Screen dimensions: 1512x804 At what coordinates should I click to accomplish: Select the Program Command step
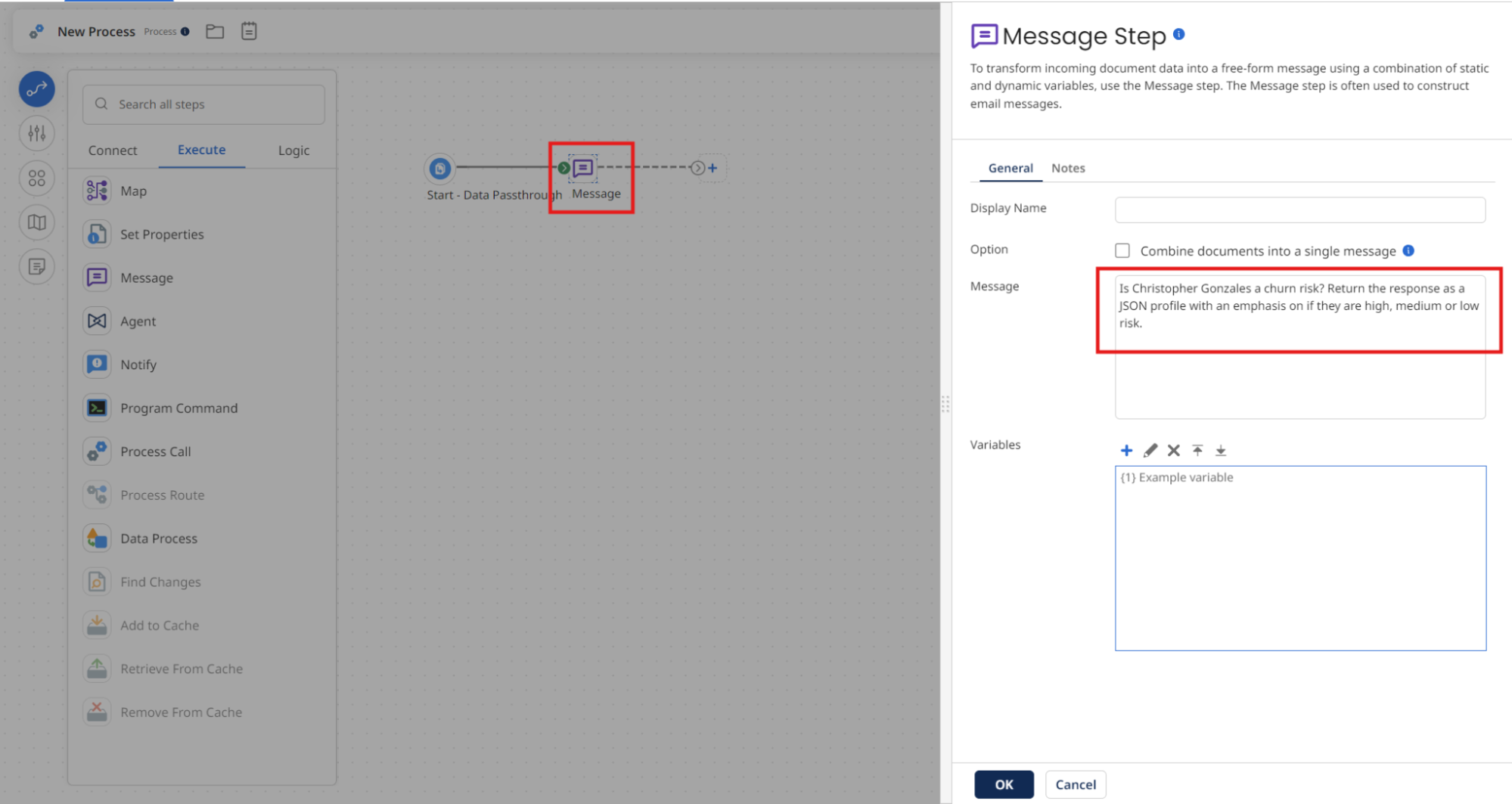click(179, 408)
